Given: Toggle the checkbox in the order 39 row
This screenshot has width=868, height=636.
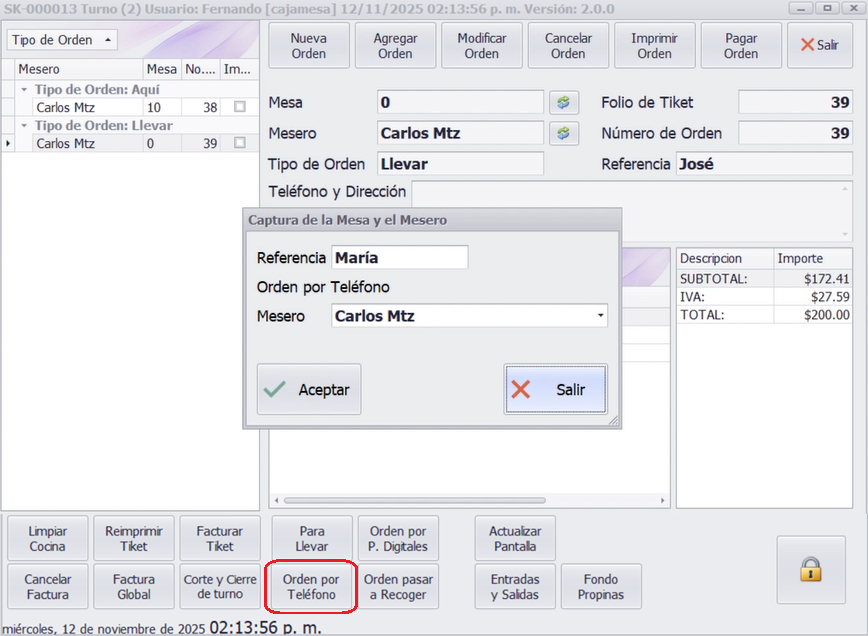Looking at the screenshot, I should point(239,143).
